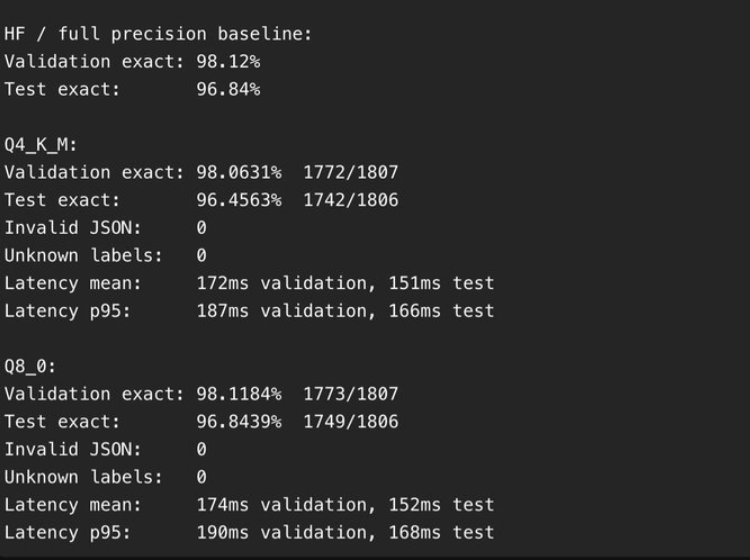The height and width of the screenshot is (560, 750).
Task: Click '174ms validation' latency mean text
Action: (282, 505)
